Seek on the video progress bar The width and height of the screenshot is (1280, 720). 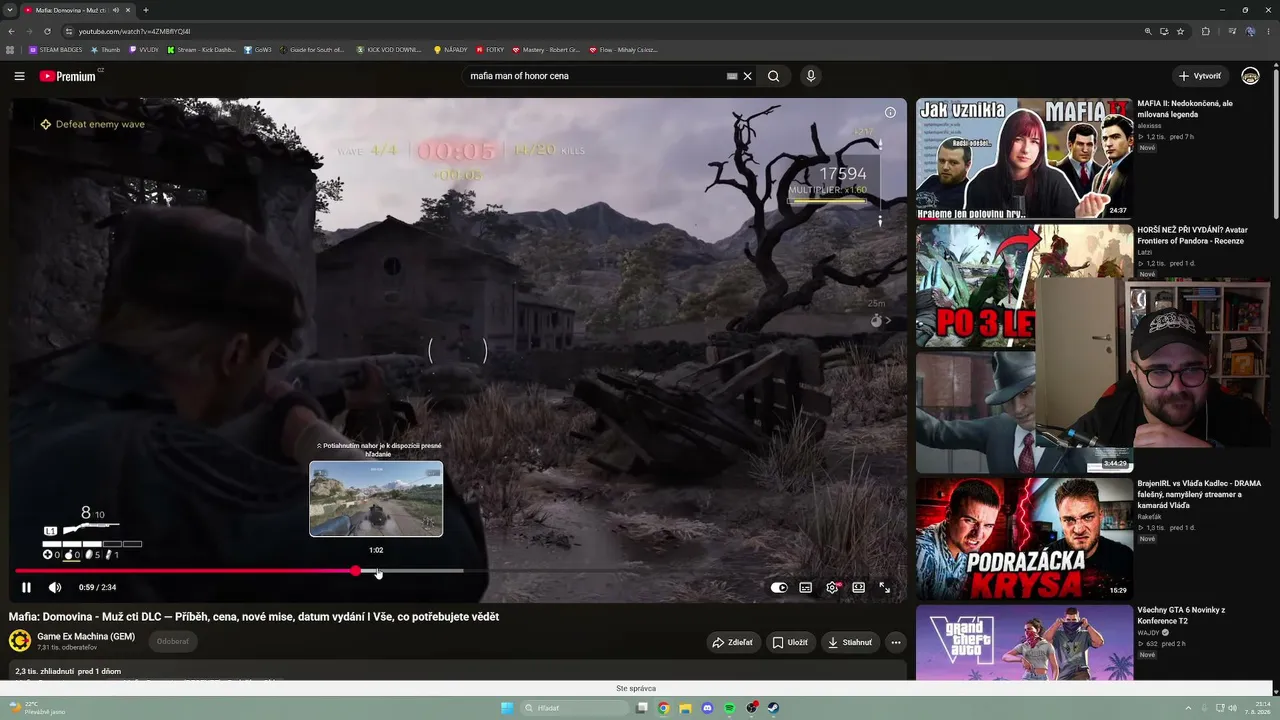coord(458,571)
